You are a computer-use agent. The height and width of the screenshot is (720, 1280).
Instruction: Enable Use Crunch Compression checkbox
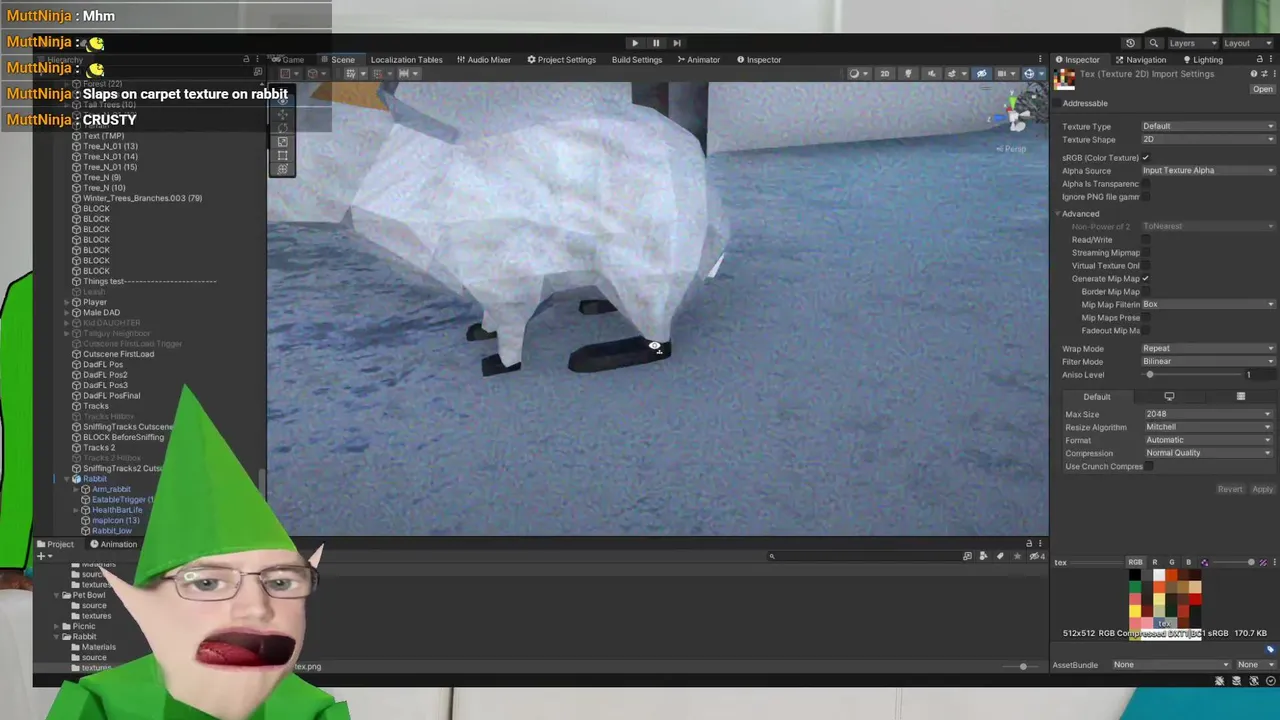click(1149, 467)
